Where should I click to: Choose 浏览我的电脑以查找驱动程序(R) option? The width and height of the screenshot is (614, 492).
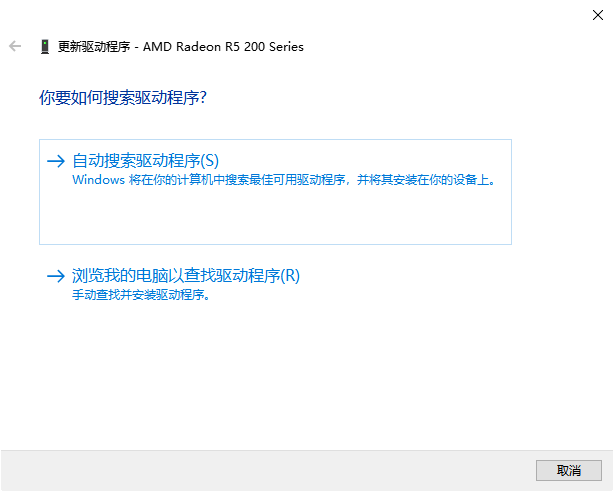(x=186, y=276)
